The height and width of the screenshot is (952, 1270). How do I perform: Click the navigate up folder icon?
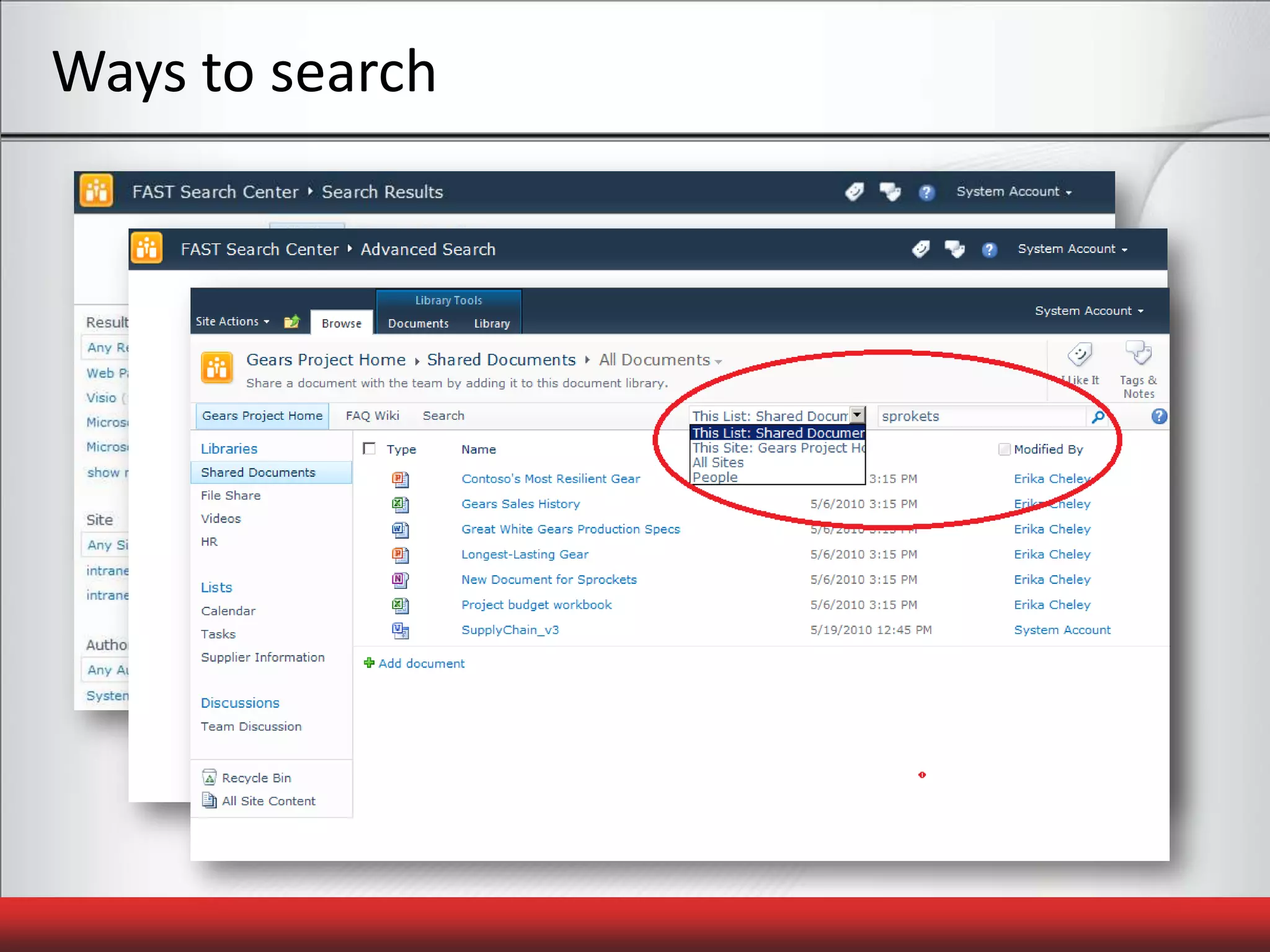click(x=291, y=321)
